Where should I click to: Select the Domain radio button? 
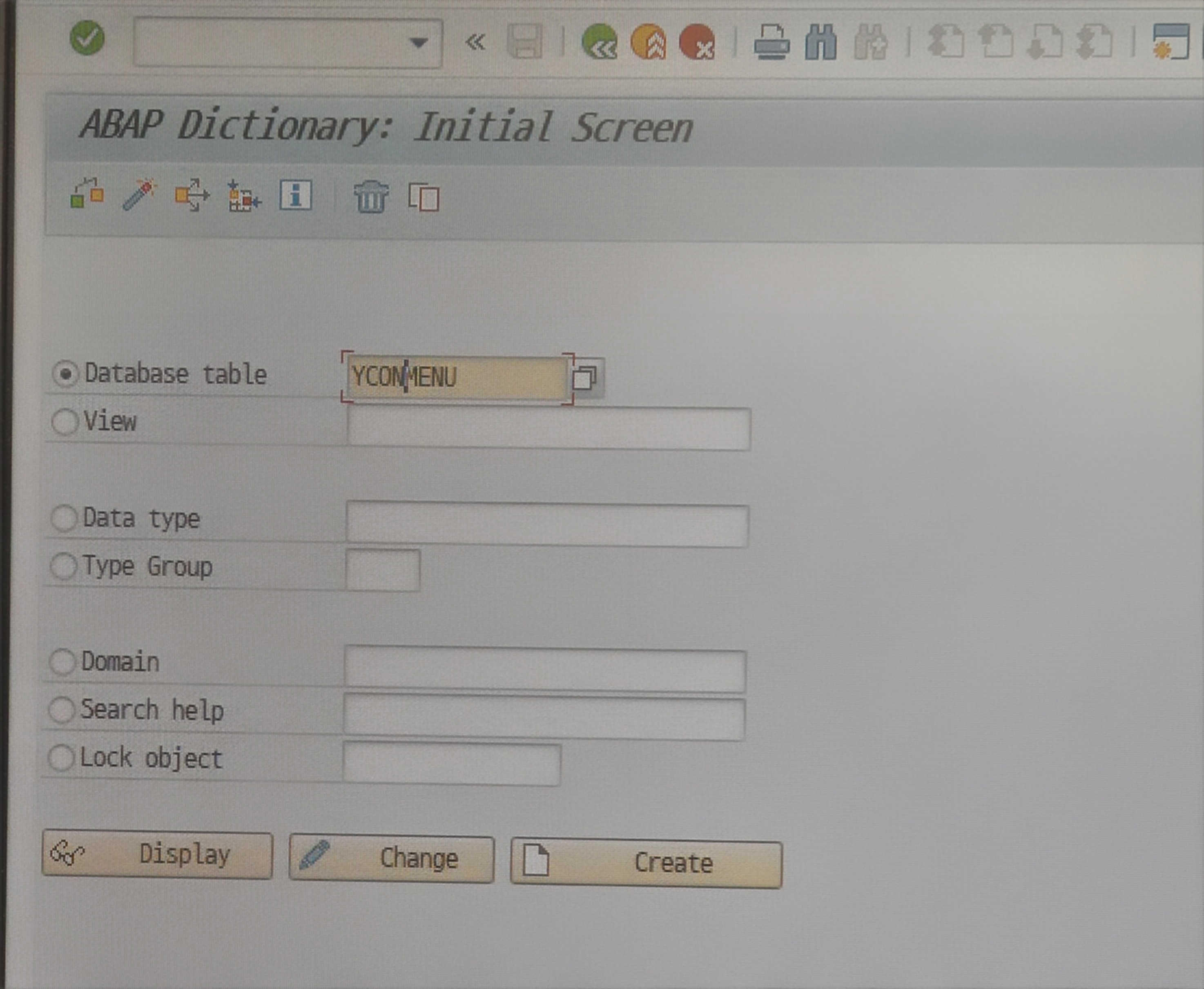pyautogui.click(x=62, y=662)
